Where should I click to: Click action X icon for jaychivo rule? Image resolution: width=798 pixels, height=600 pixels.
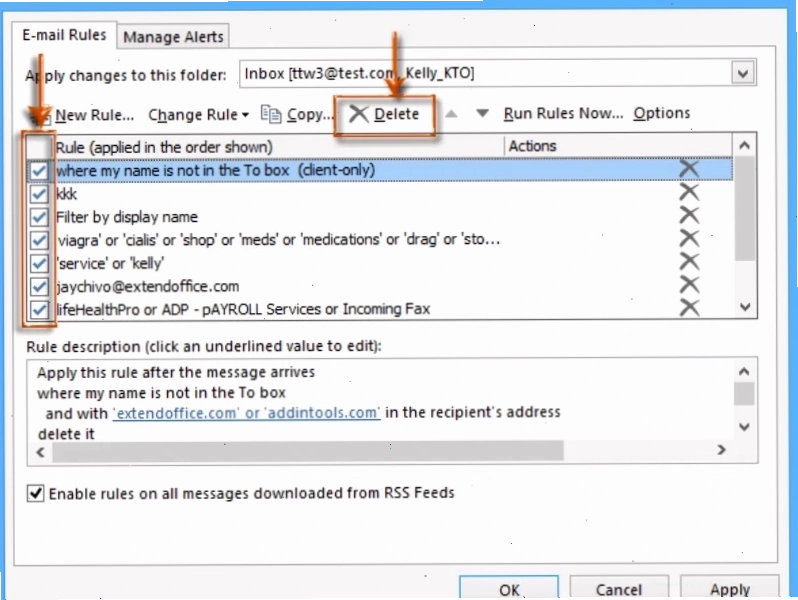point(689,285)
